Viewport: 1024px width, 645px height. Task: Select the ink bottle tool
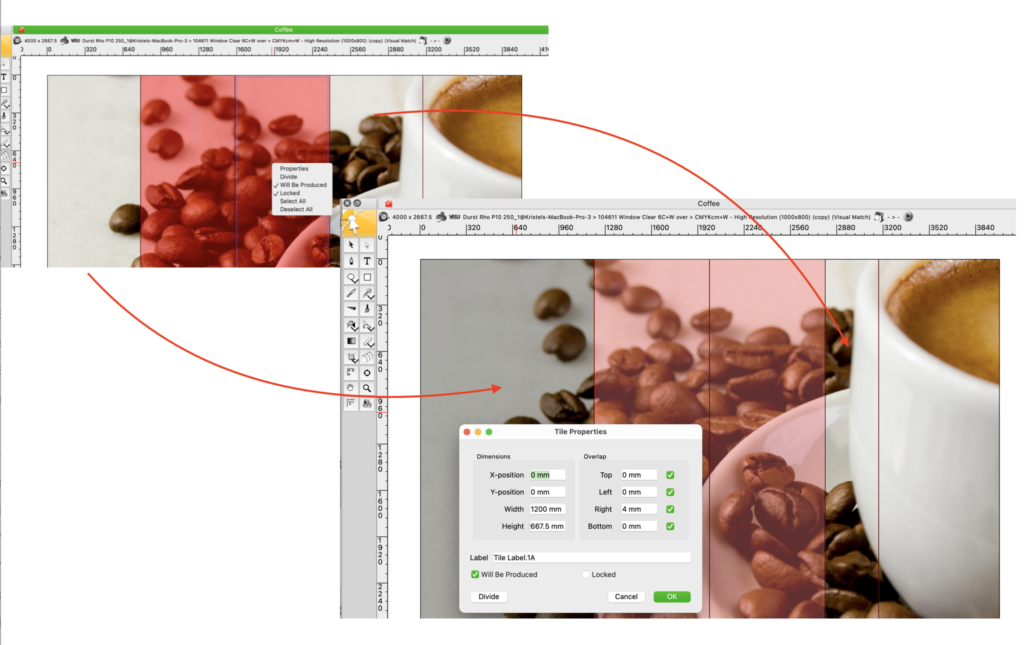pos(367,309)
